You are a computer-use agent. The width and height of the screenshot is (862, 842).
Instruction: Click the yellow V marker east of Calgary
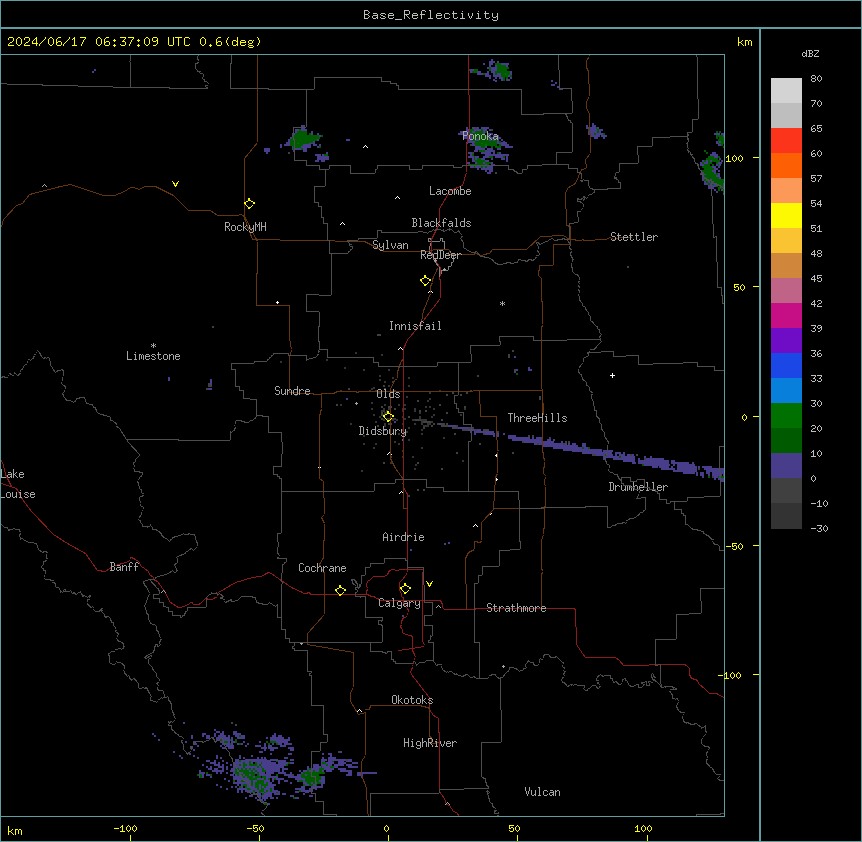429,584
